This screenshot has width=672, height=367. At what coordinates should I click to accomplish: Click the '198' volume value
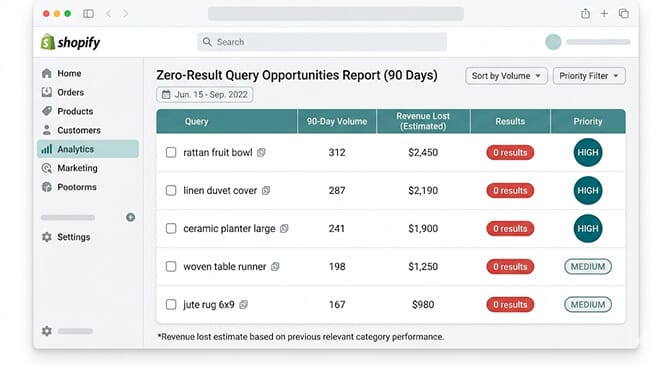pyautogui.click(x=337, y=267)
